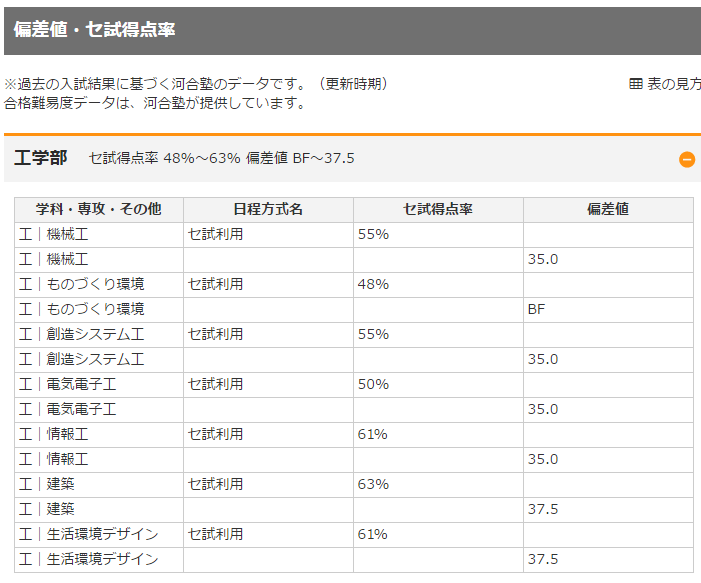Collapse the 工学部 section with orange minus icon

(687, 159)
